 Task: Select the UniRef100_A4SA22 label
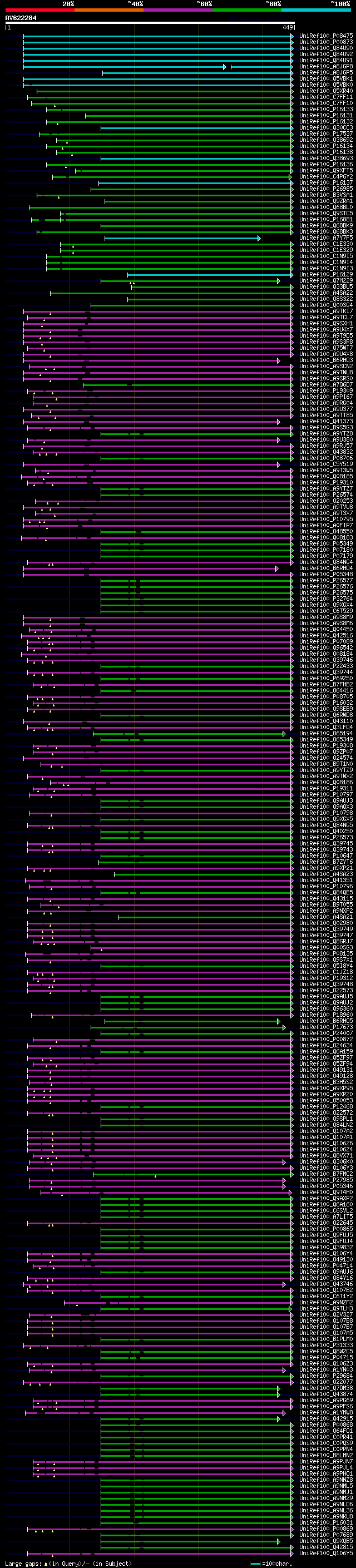tap(325, 293)
